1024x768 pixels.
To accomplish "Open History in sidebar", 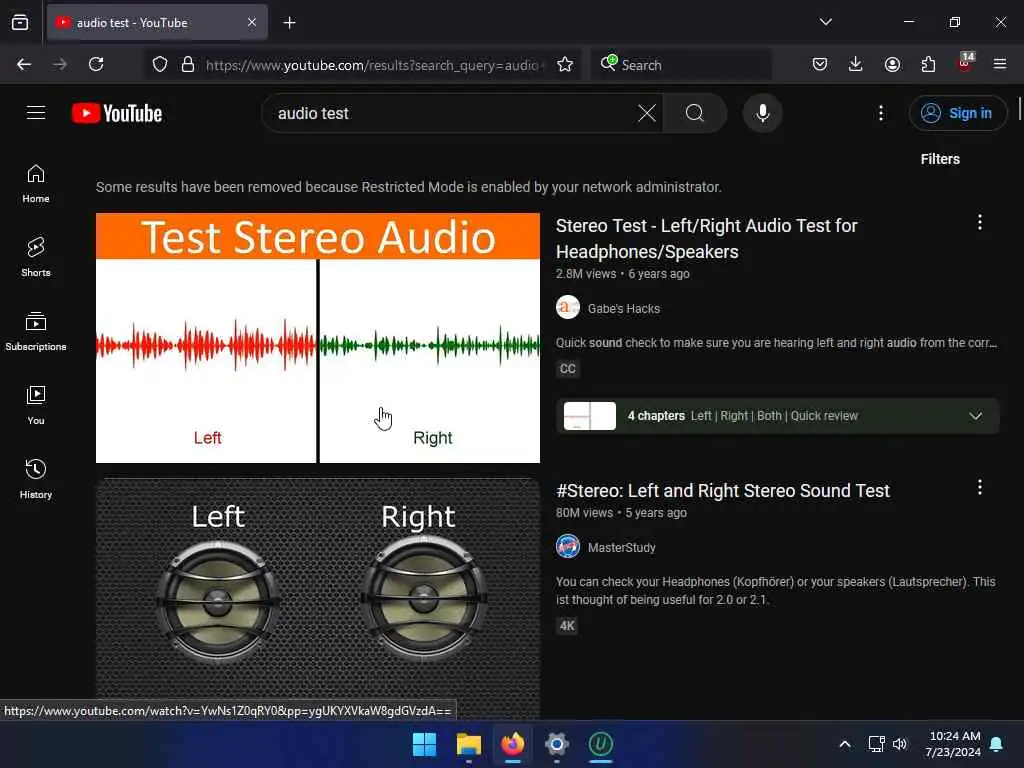I will pyautogui.click(x=36, y=479).
